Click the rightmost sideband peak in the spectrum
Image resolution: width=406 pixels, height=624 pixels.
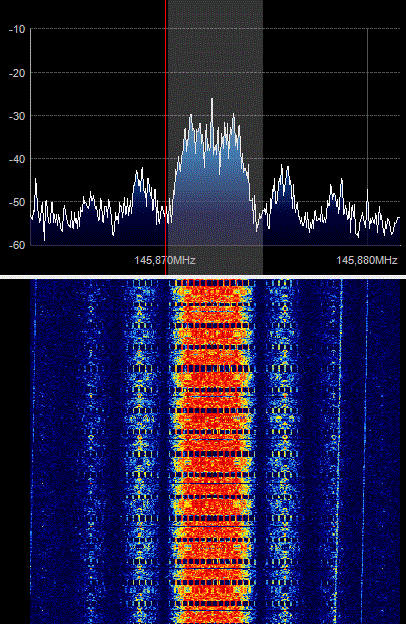coord(338,185)
